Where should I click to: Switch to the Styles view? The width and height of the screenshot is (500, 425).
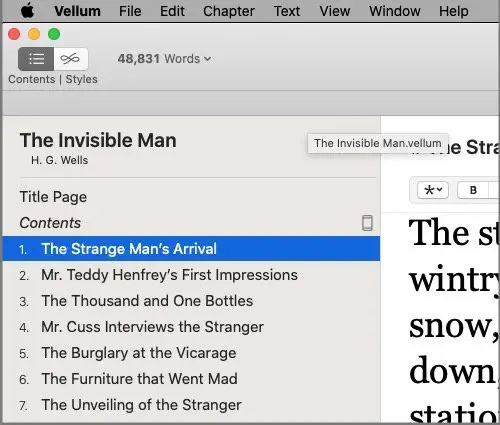pos(71,59)
